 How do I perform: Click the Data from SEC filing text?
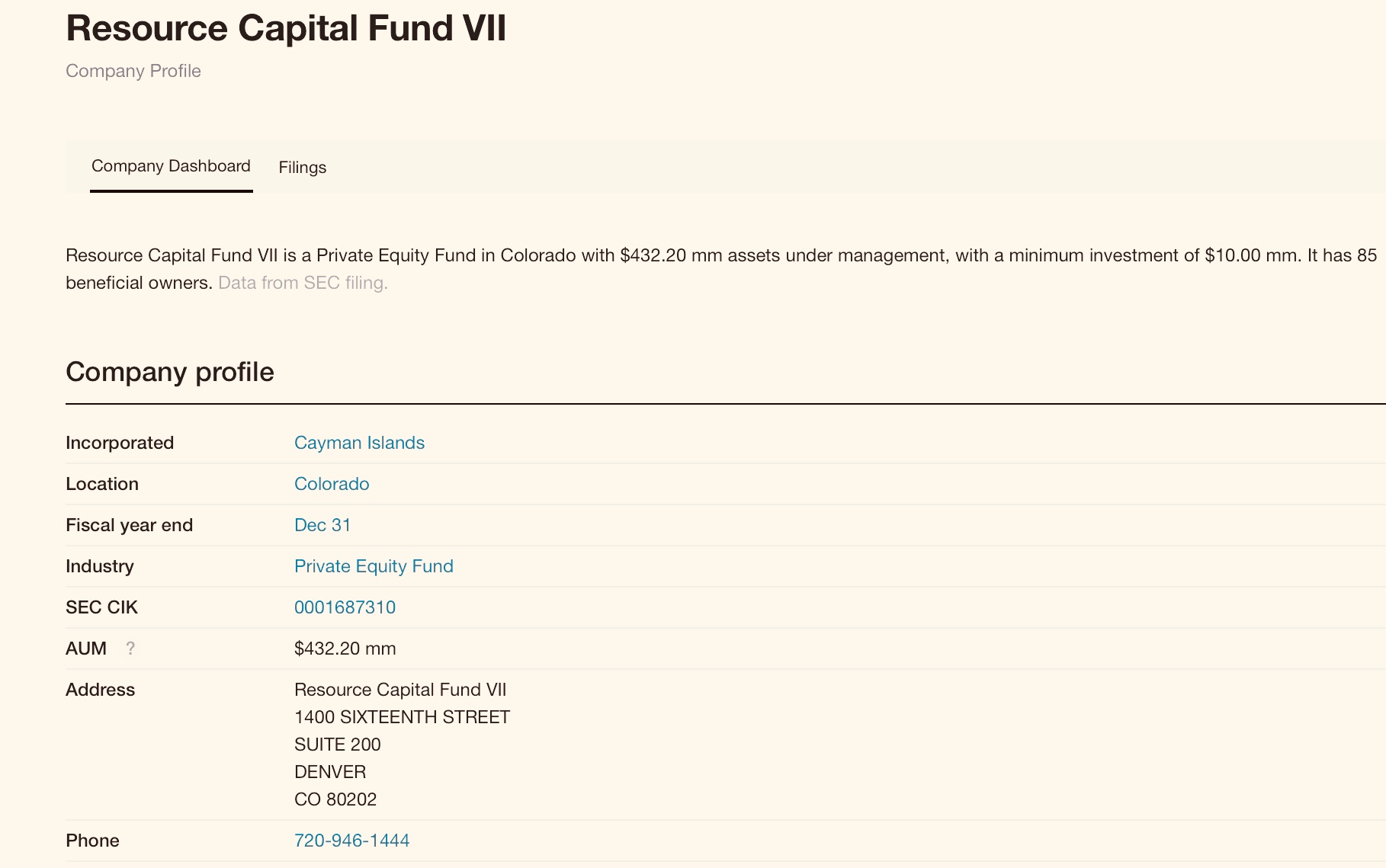pyautogui.click(x=303, y=283)
